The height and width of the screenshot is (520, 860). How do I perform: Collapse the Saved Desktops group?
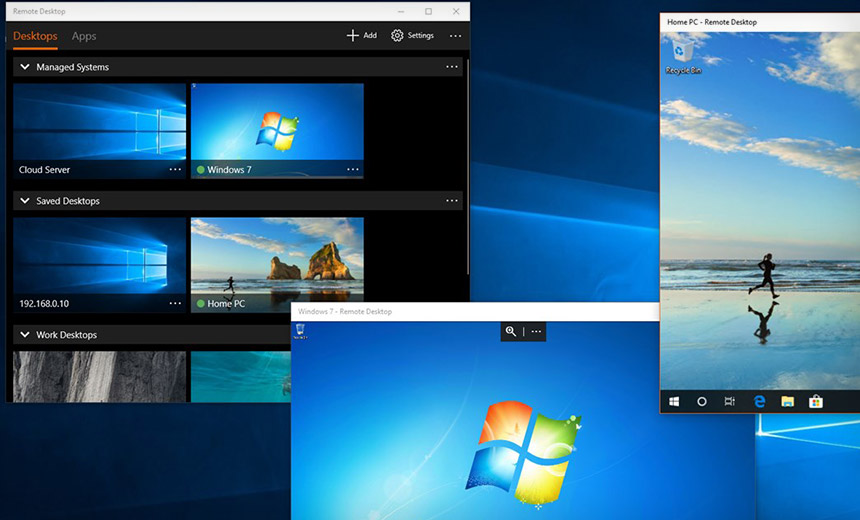pyautogui.click(x=25, y=201)
